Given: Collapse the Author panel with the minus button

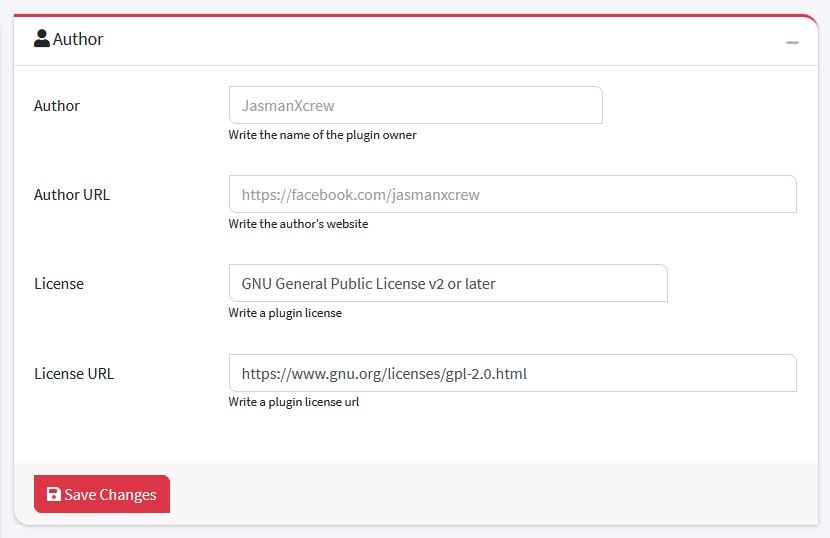Looking at the screenshot, I should click(792, 42).
